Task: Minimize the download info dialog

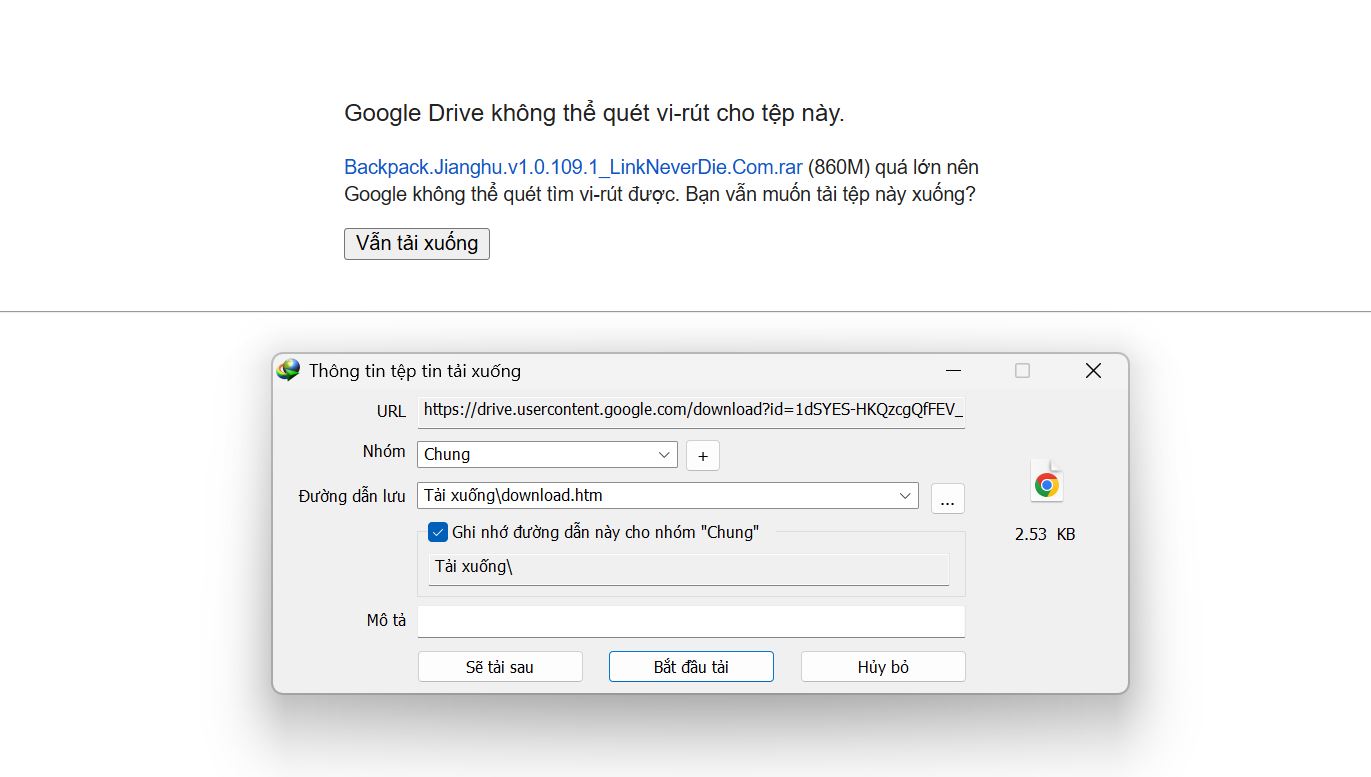Action: point(953,371)
